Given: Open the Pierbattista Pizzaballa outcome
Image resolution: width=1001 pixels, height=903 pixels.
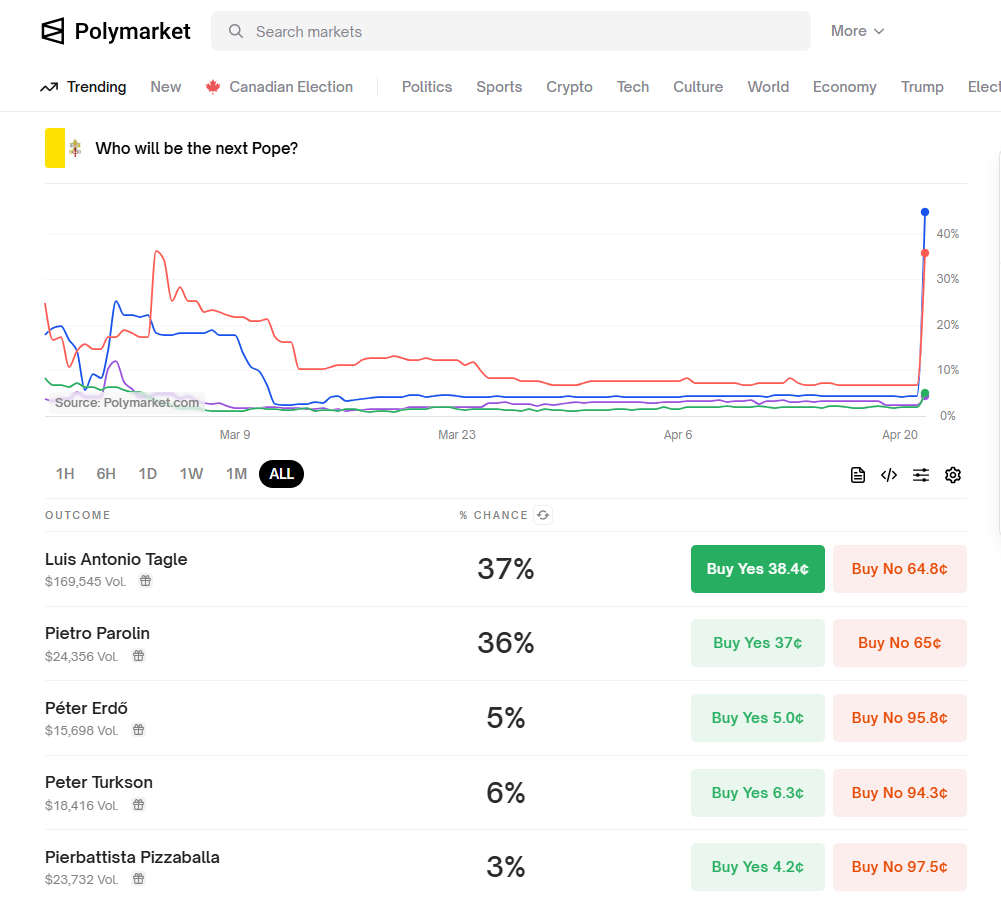Looking at the screenshot, I should [x=132, y=857].
